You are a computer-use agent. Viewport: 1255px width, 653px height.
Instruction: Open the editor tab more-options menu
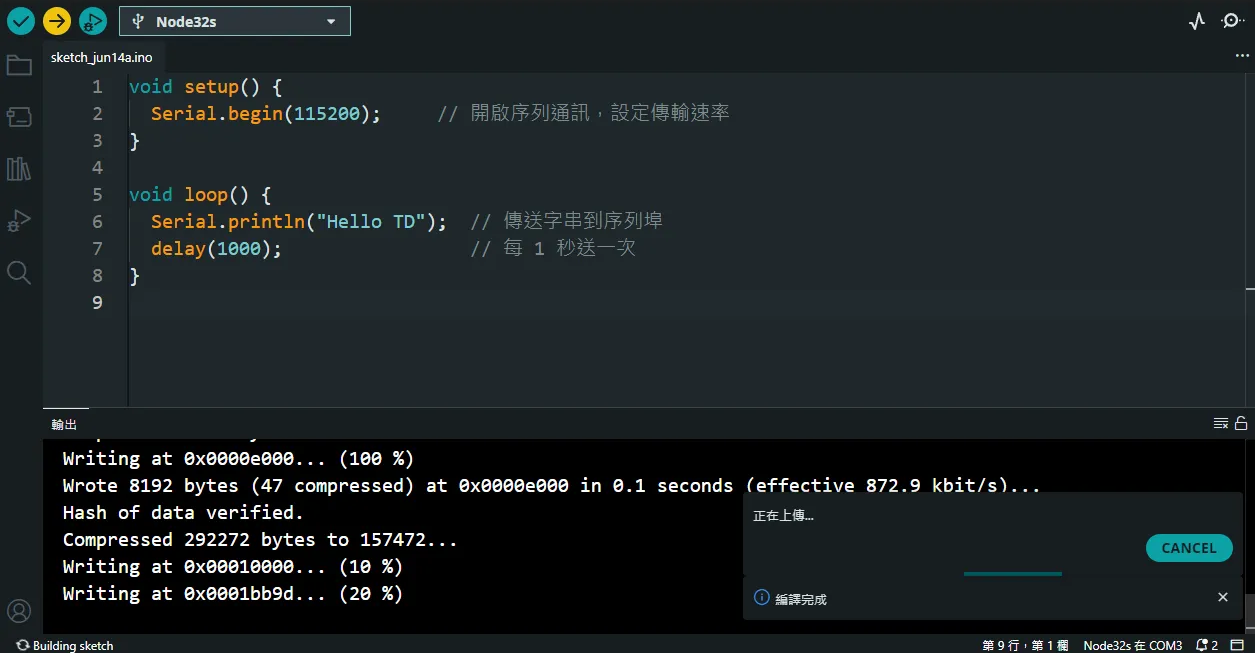(1242, 57)
